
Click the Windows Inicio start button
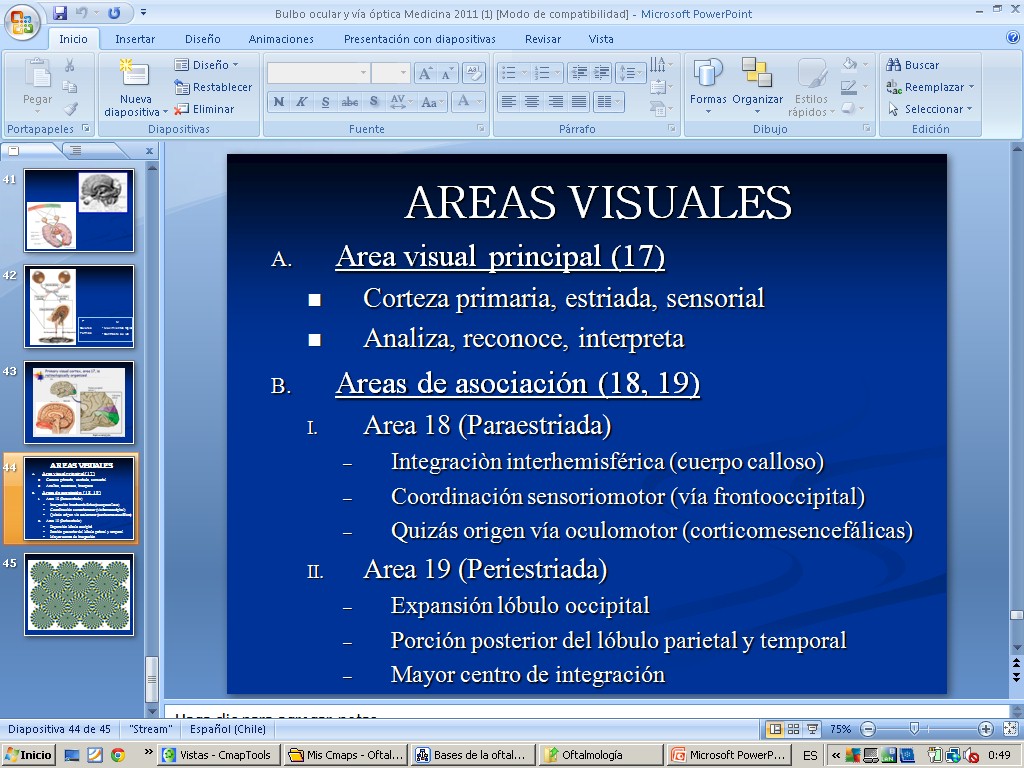click(28, 755)
